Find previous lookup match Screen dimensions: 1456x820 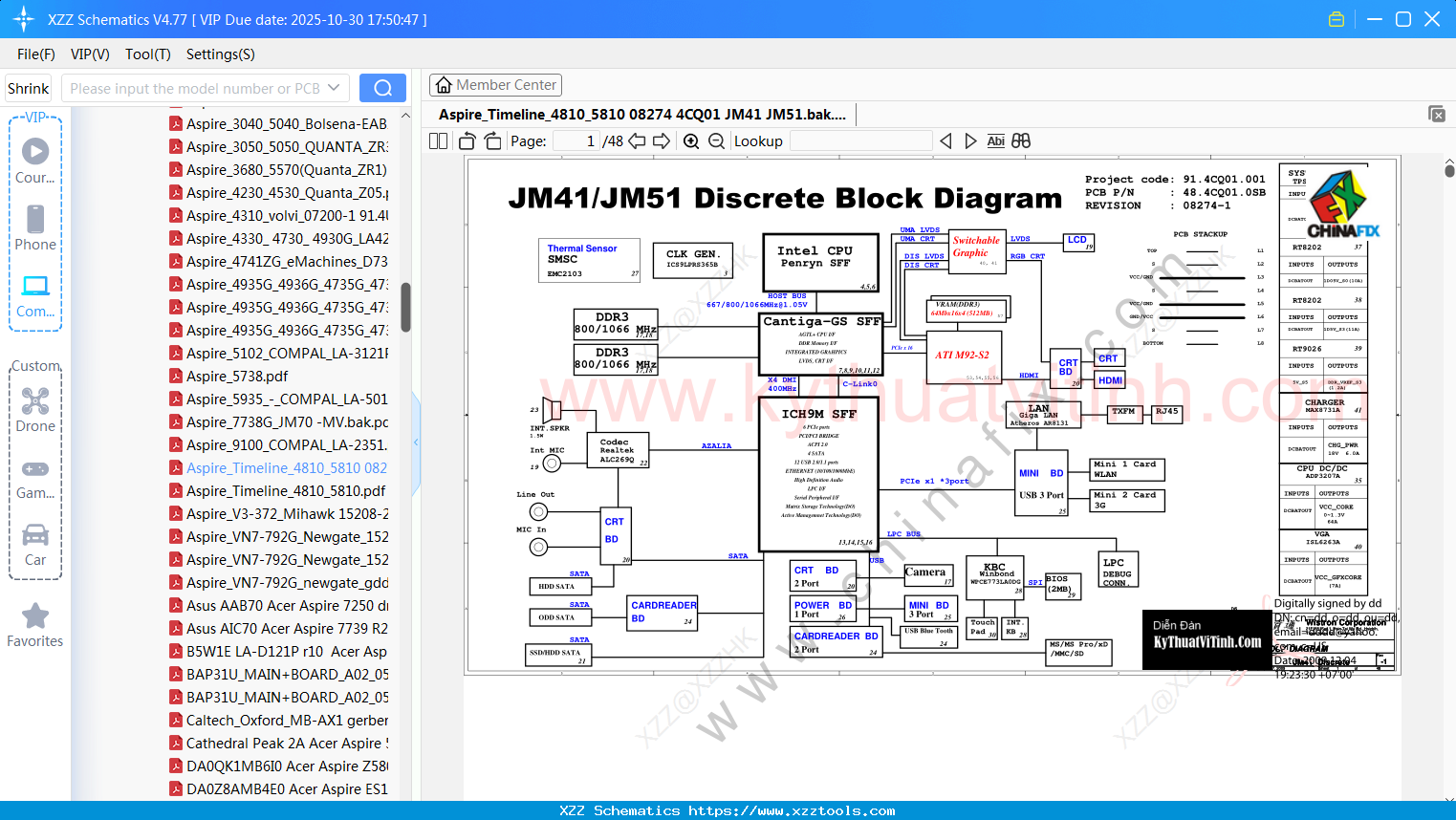coord(945,140)
